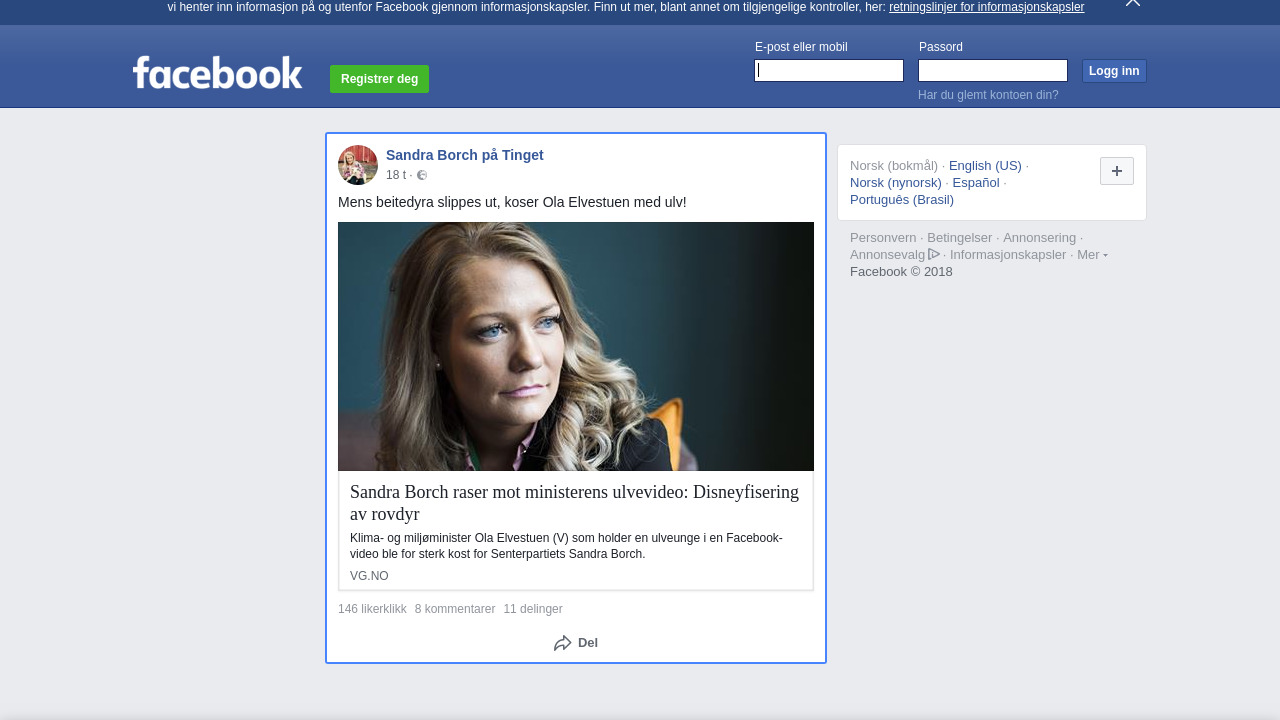Click the 18 t post timestamp
The height and width of the screenshot is (720, 1280).
click(396, 175)
